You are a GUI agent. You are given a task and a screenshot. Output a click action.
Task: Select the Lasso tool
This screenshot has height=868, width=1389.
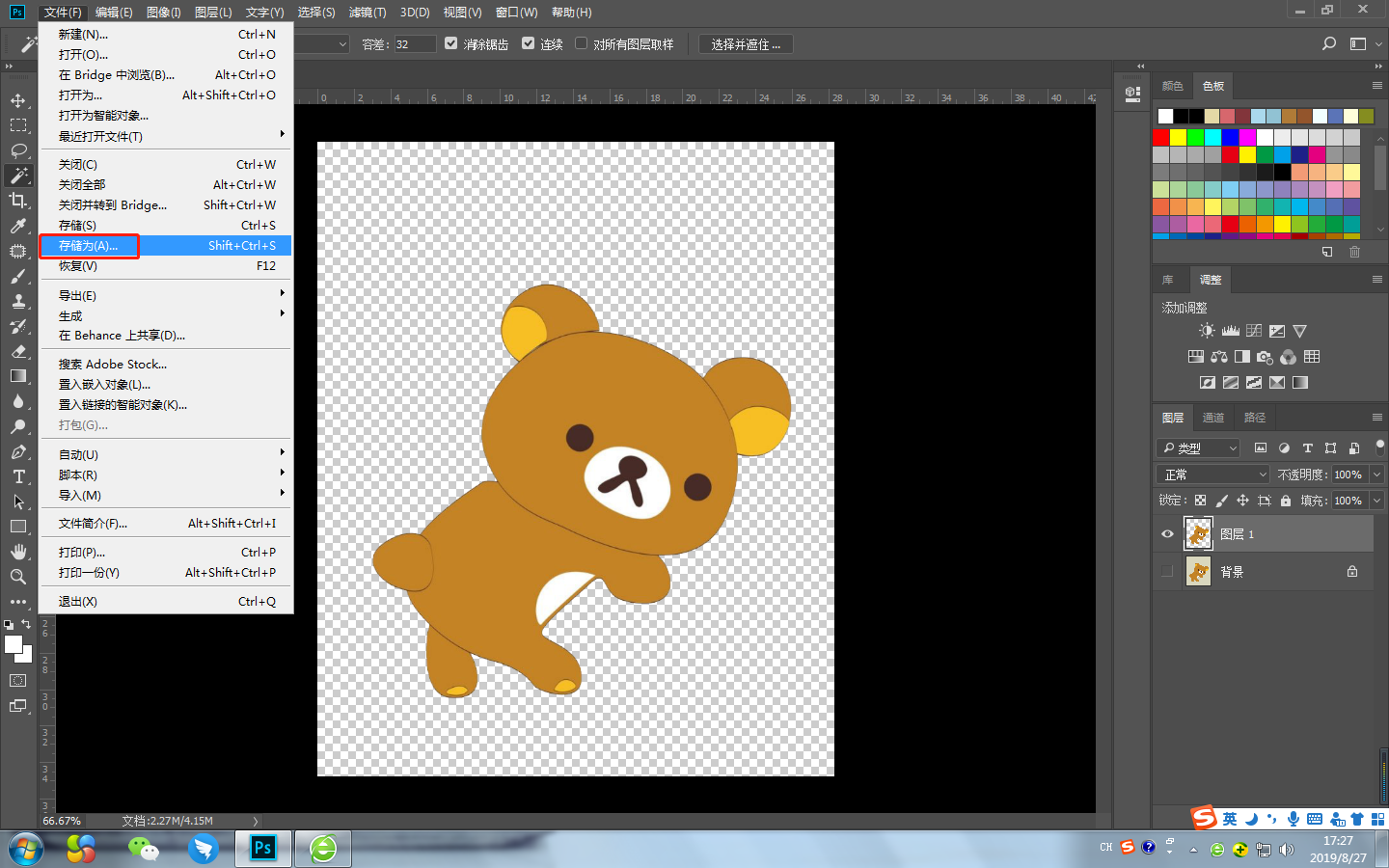pos(19,150)
